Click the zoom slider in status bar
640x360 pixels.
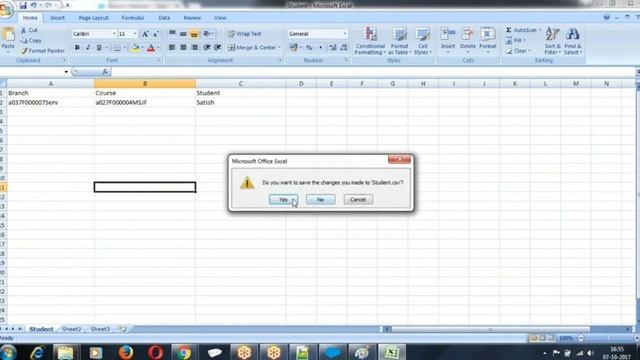click(608, 338)
